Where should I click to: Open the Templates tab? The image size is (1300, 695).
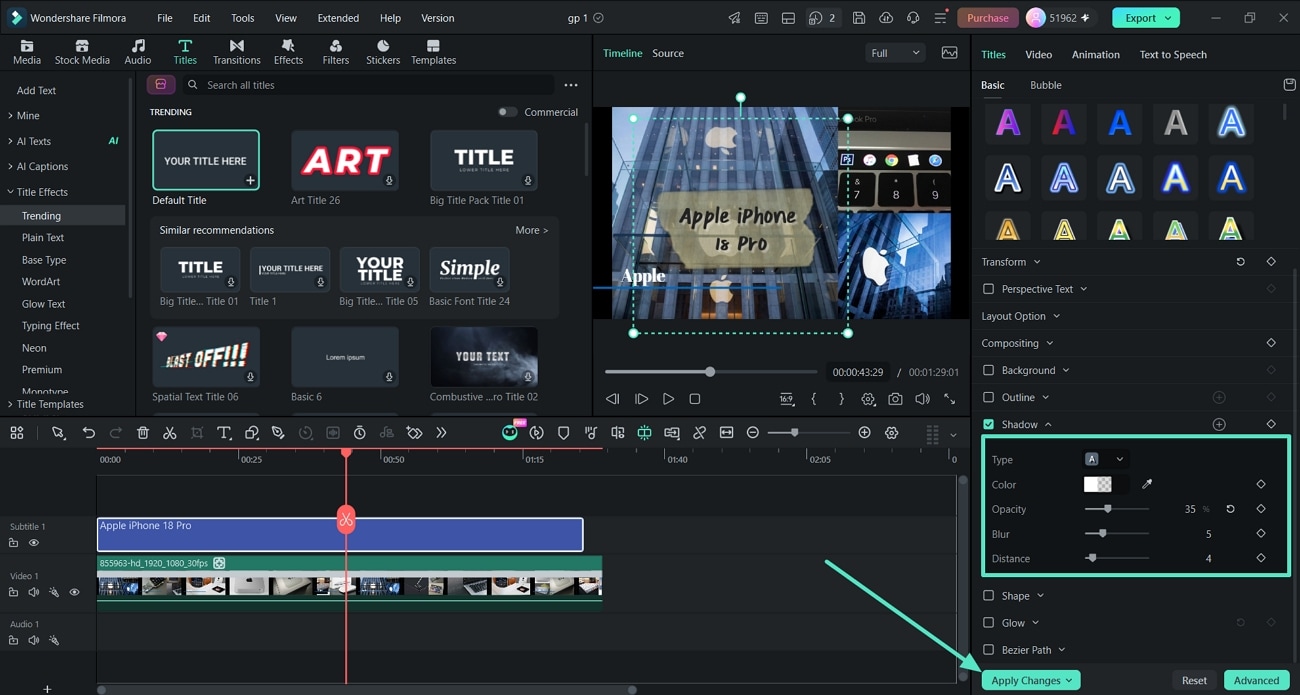coord(433,52)
